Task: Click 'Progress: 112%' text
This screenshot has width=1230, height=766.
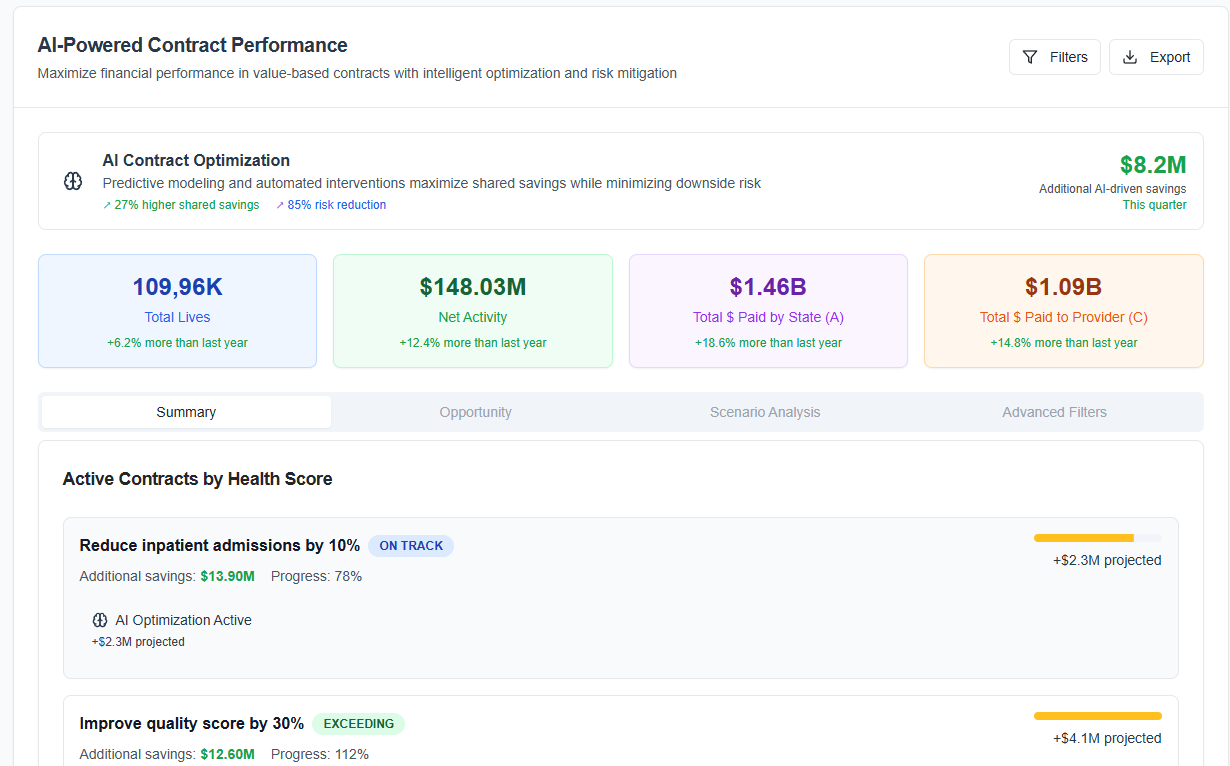Action: click(320, 754)
